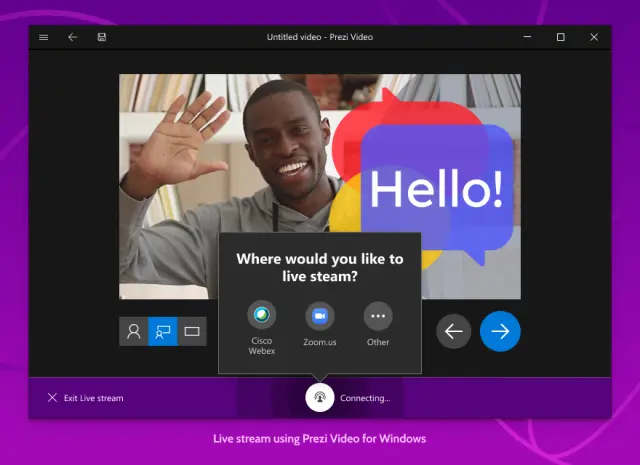Advance to next slide with blue arrow

[x=500, y=331]
